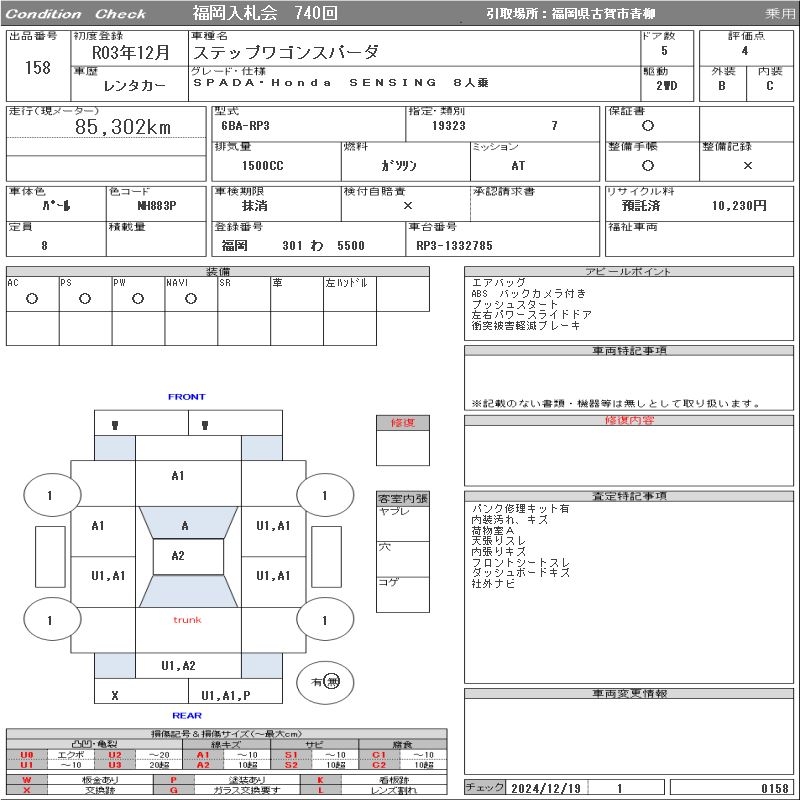Click fuel type ガソリン
This screenshot has width=800, height=800.
(399, 166)
